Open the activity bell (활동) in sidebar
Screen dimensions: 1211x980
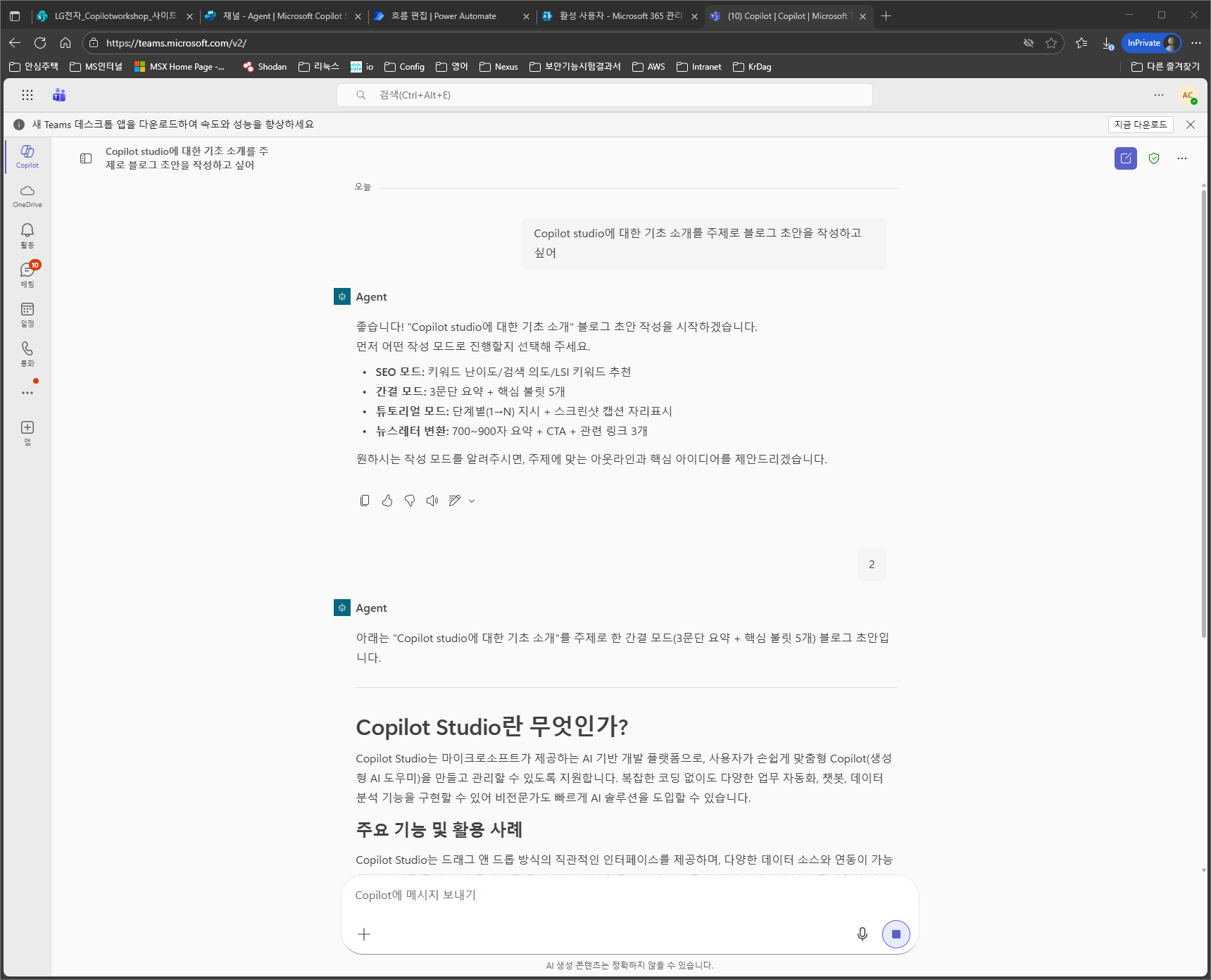point(27,235)
